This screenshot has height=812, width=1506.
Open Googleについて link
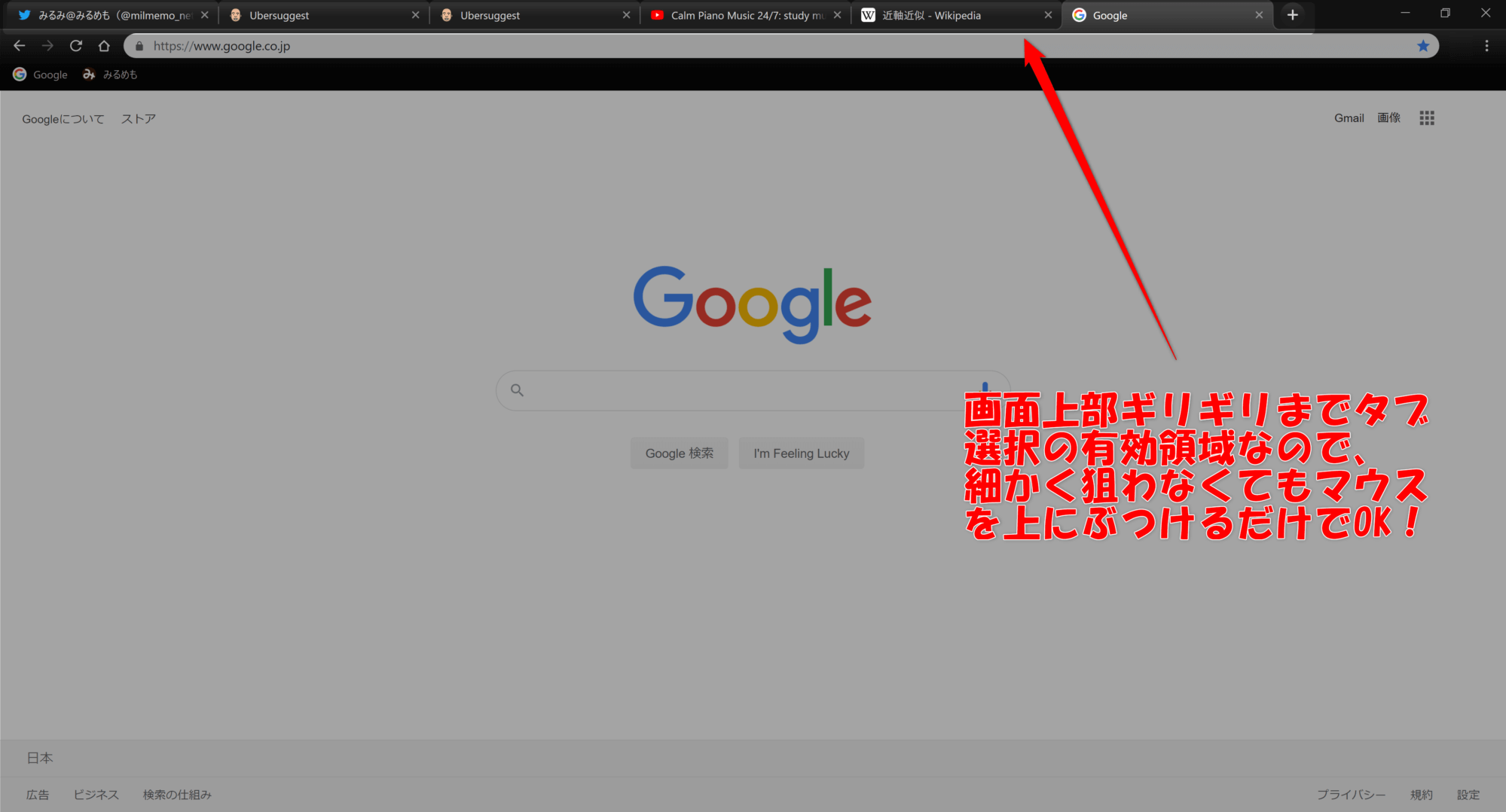click(x=63, y=119)
